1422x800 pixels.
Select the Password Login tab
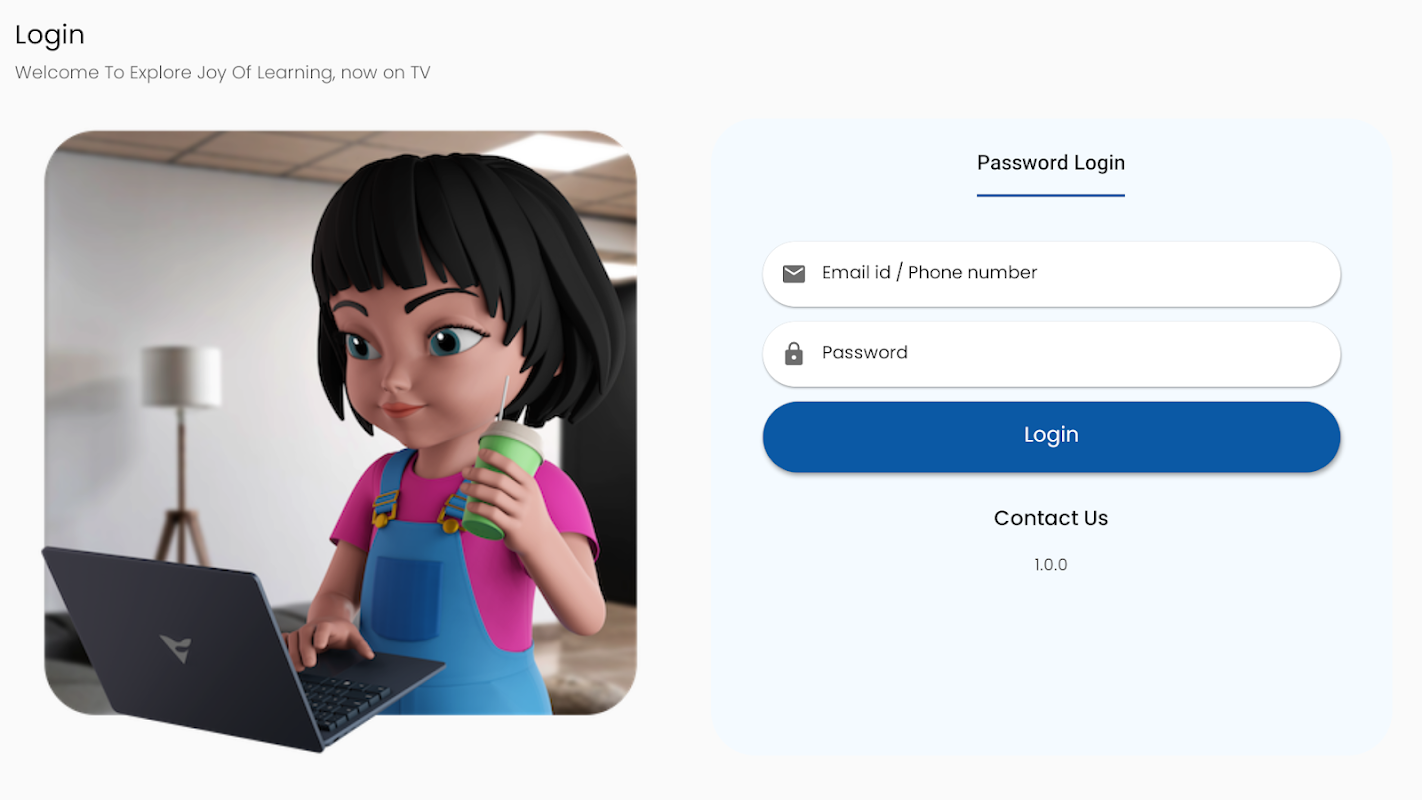pyautogui.click(x=1051, y=163)
